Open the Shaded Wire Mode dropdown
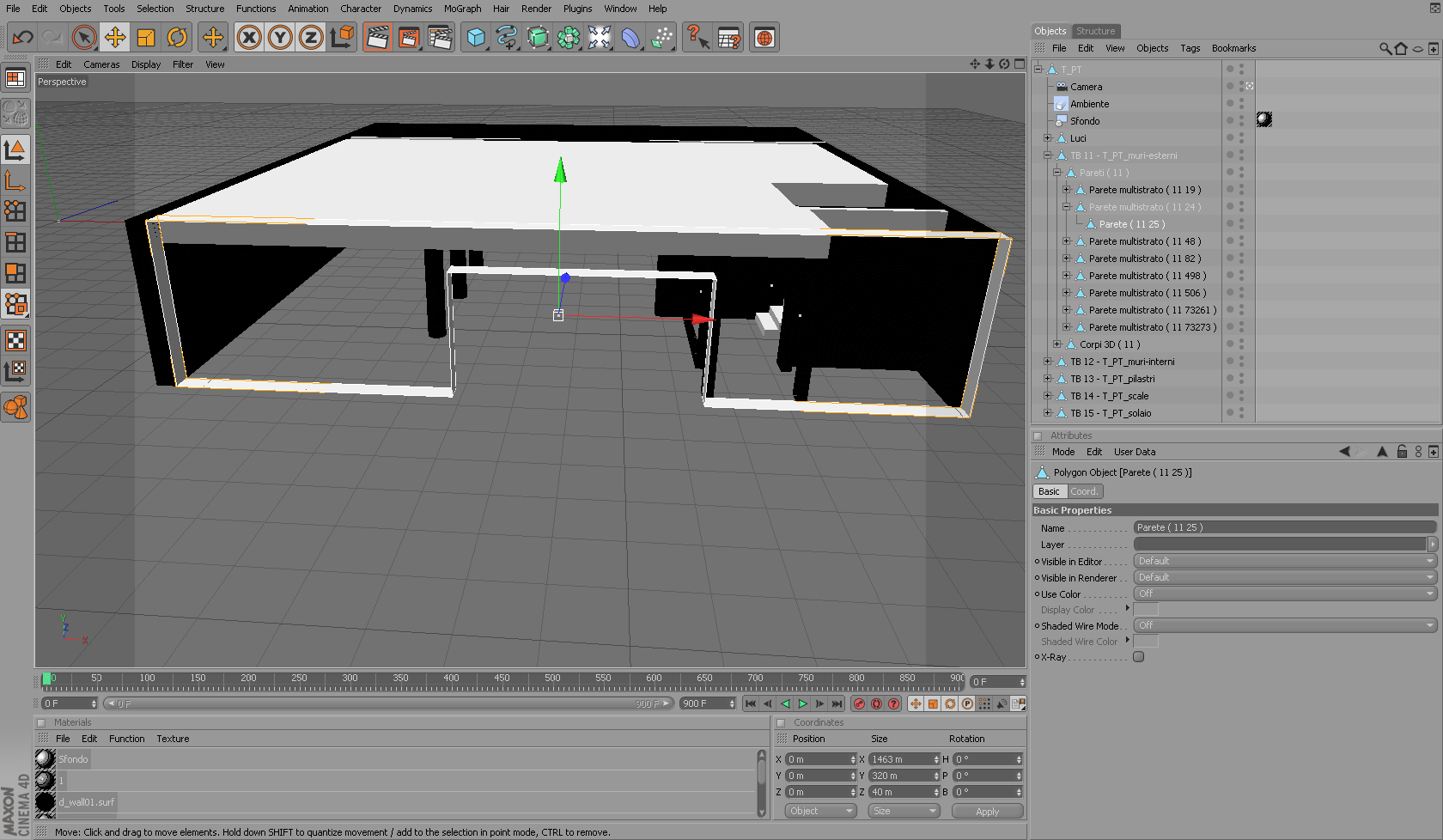Image resolution: width=1443 pixels, height=840 pixels. pos(1285,625)
